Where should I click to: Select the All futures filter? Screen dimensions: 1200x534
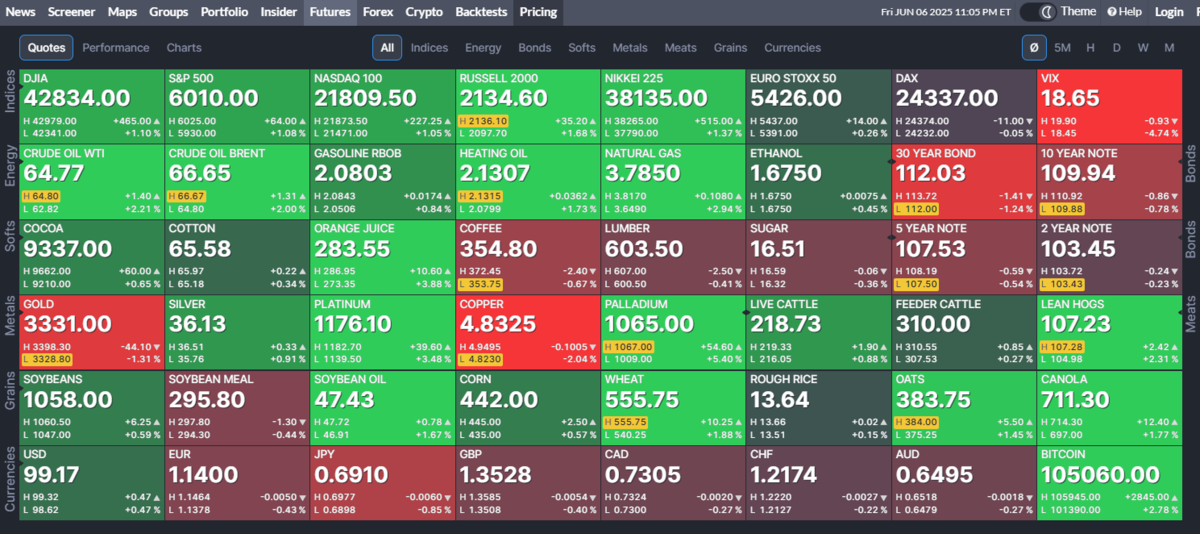(387, 47)
